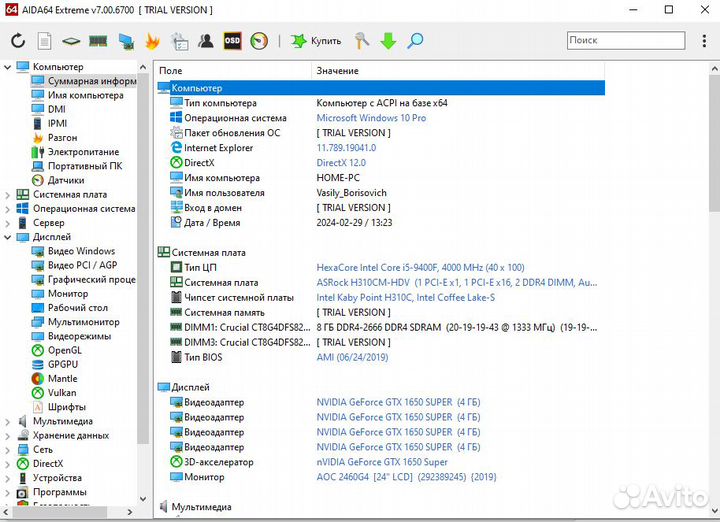Expand the Мультимедиа tree node

click(7, 421)
